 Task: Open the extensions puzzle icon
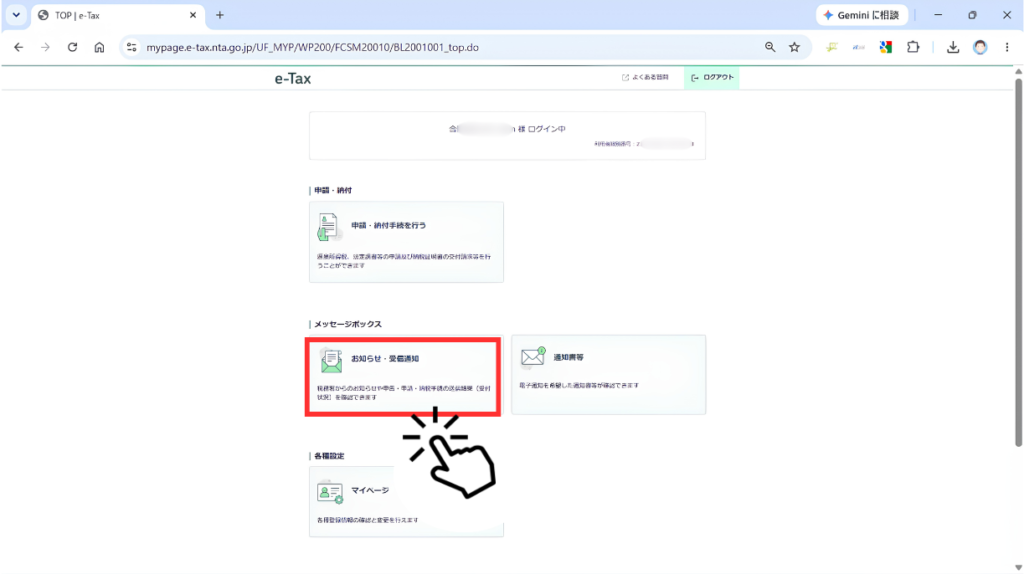point(913,47)
